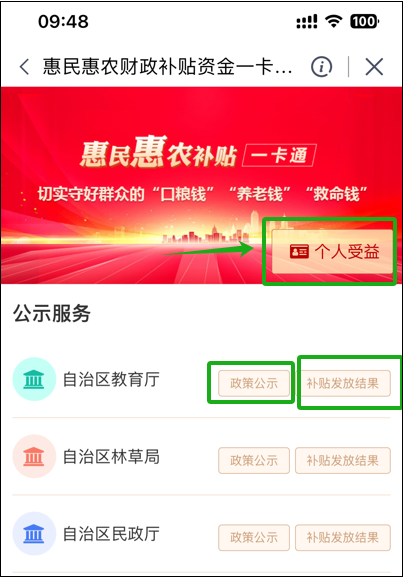This screenshot has height=577, width=404.
Task: Tap the 惠民惠农补贴 一卡通 banner title
Action: point(198,153)
